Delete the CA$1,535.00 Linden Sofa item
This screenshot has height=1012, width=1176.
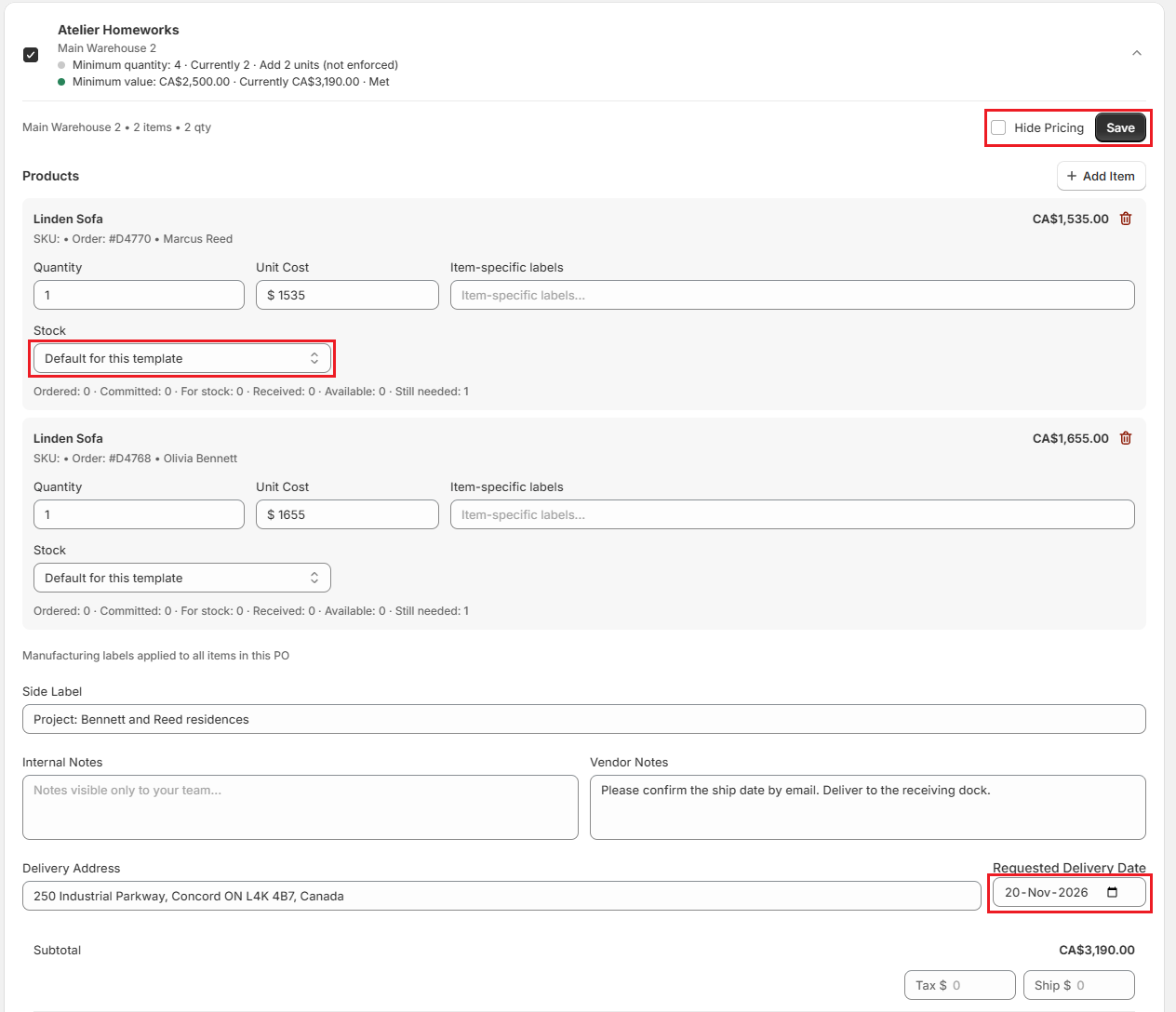[x=1126, y=219]
